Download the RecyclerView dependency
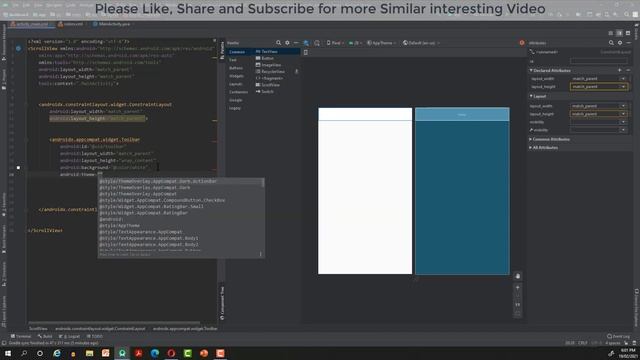640x360 pixels. (297, 71)
